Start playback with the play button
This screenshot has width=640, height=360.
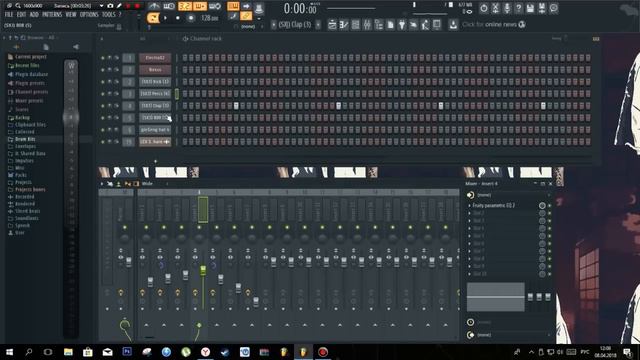(x=165, y=18)
